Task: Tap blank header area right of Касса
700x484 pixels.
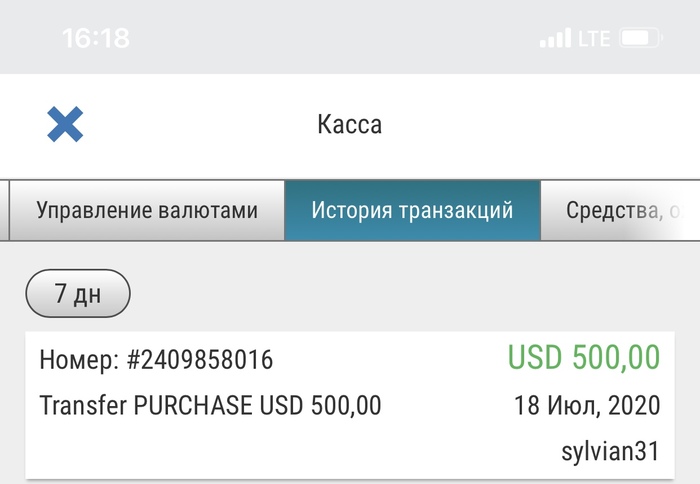Action: [x=536, y=124]
